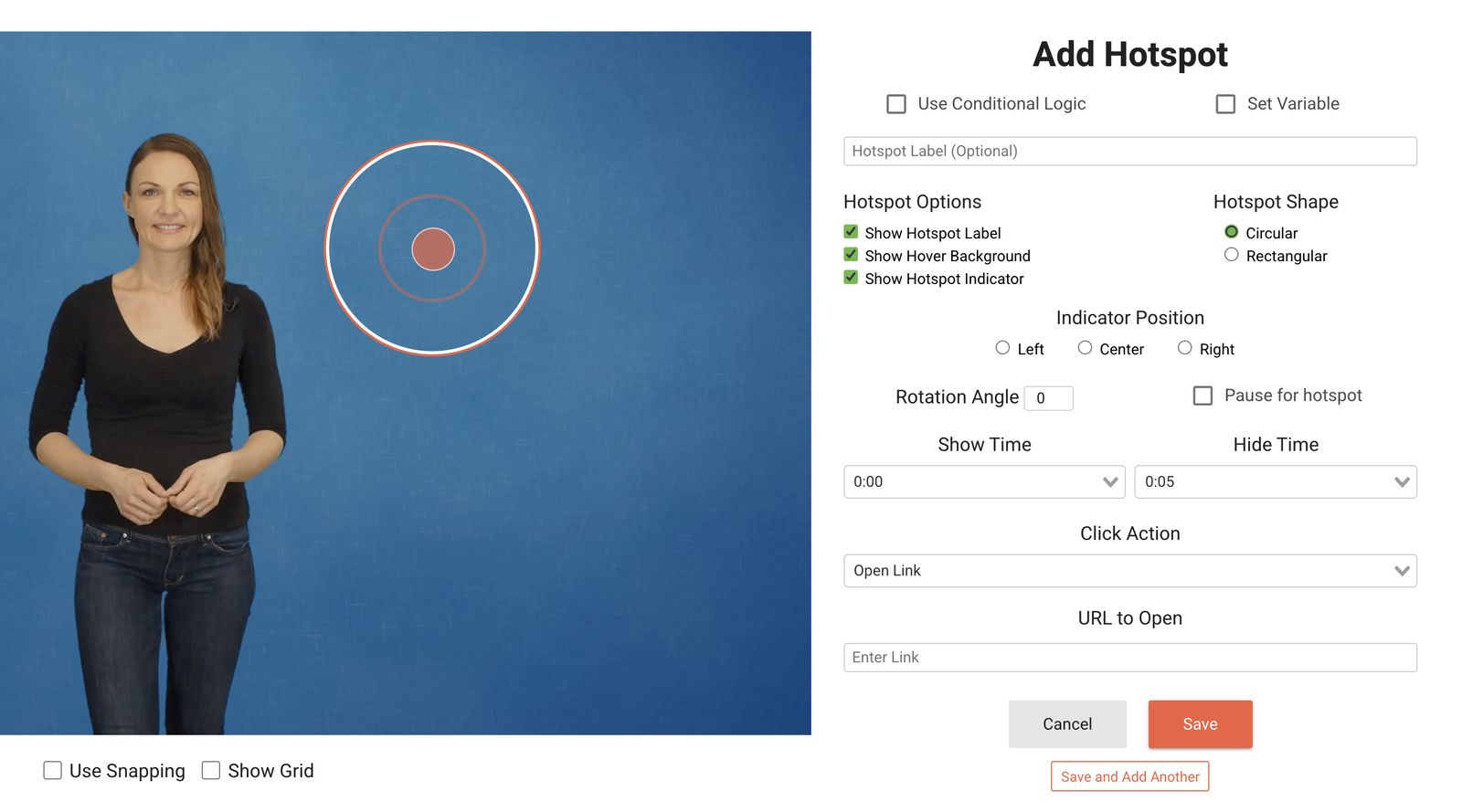Click the red hotspot indicator dot
The image size is (1462, 812).
tap(433, 249)
